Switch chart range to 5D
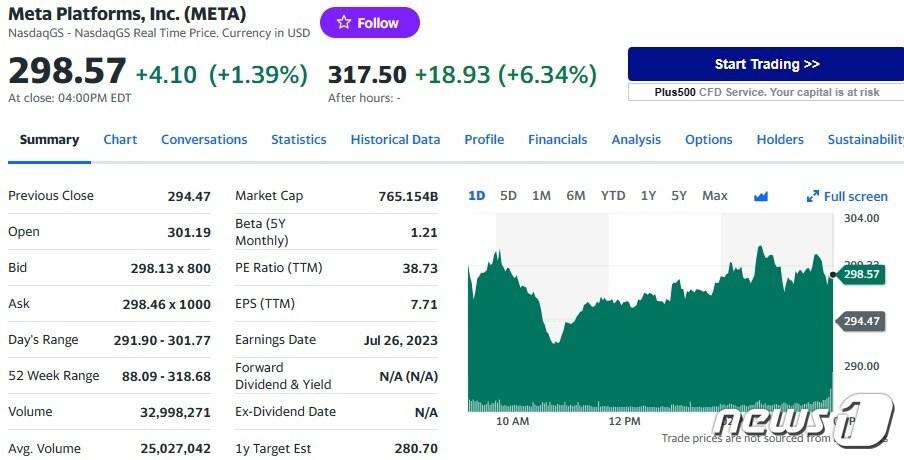904x460 pixels. [508, 196]
